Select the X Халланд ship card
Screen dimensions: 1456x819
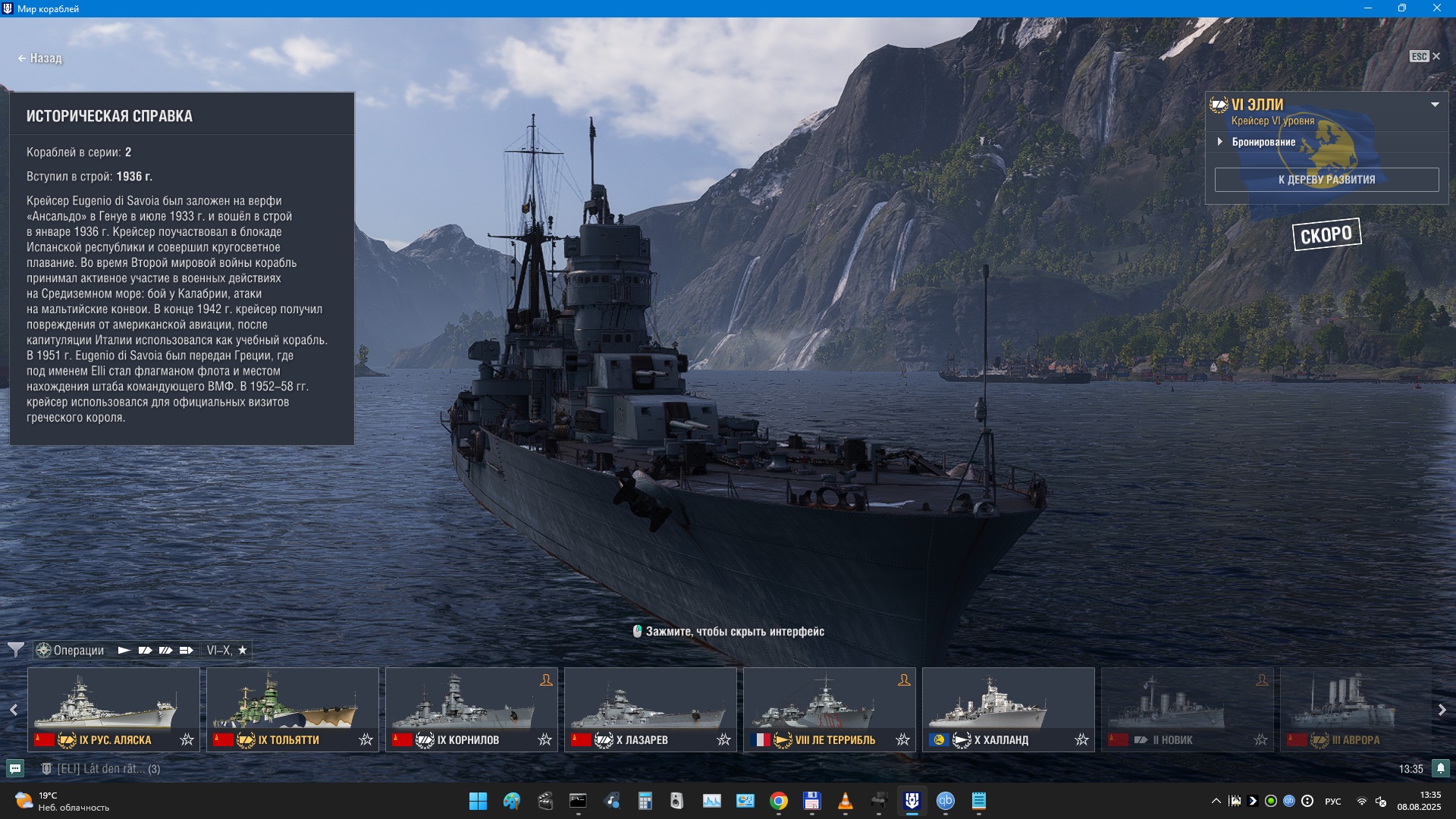(1009, 710)
